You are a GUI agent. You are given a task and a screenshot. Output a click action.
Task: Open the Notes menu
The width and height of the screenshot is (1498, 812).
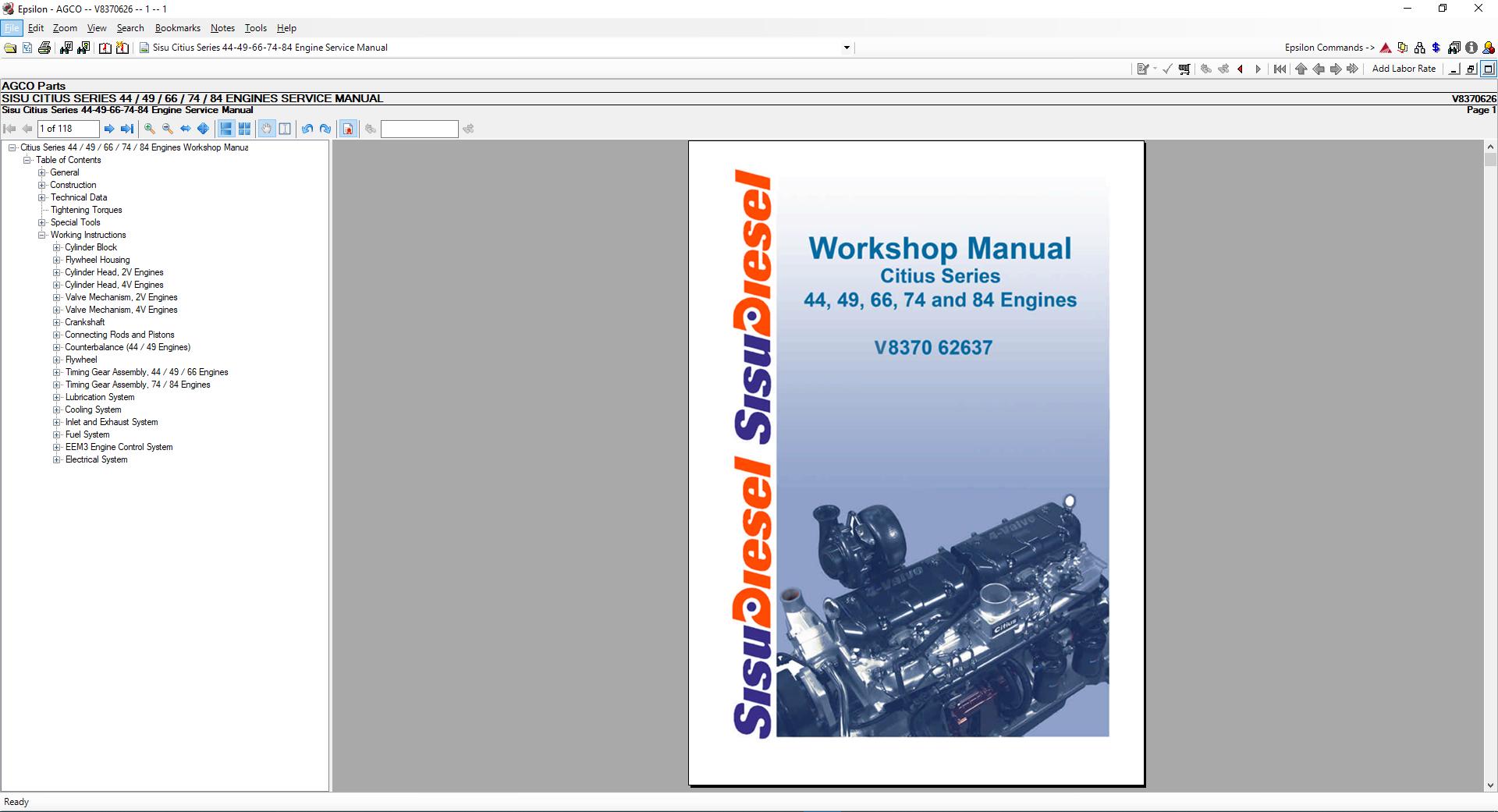click(222, 28)
